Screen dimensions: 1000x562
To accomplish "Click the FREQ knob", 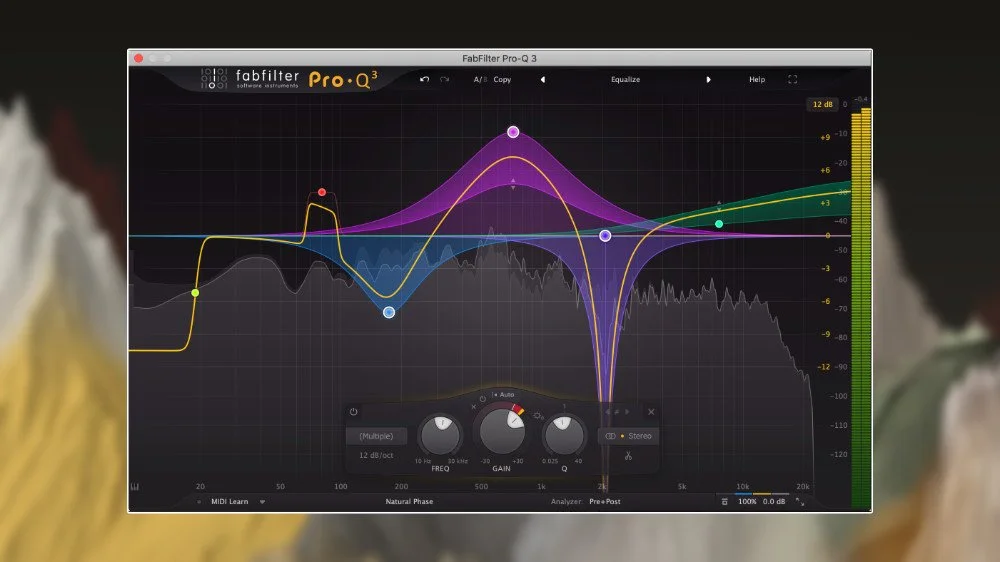I will click(x=440, y=435).
